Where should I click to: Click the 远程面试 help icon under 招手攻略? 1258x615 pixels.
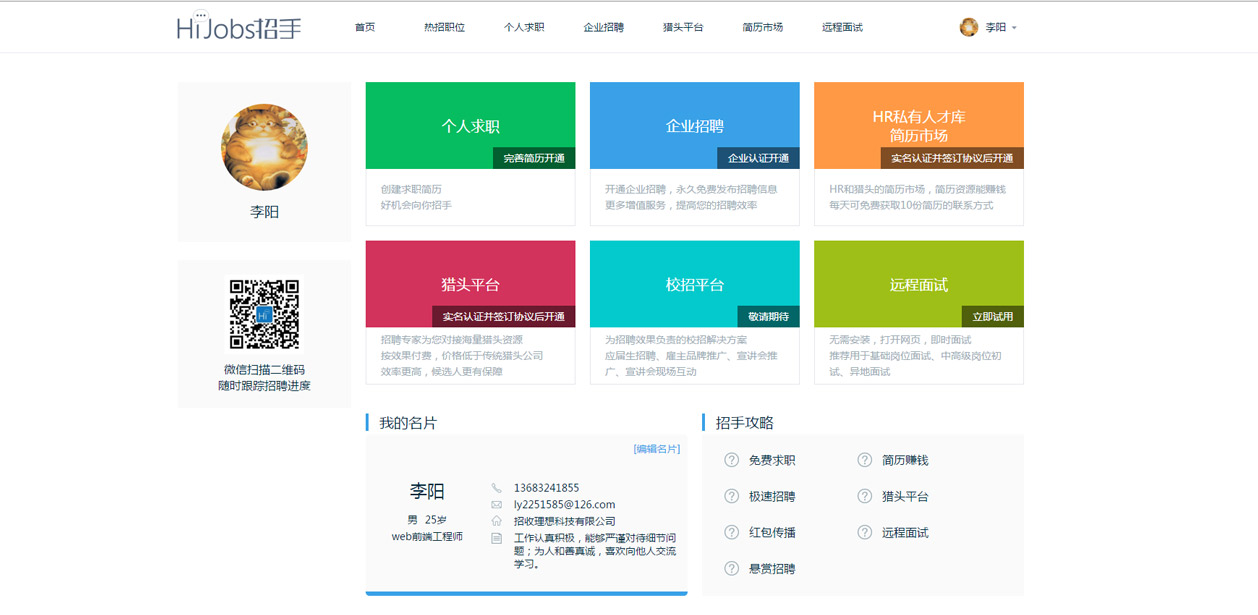[x=864, y=532]
